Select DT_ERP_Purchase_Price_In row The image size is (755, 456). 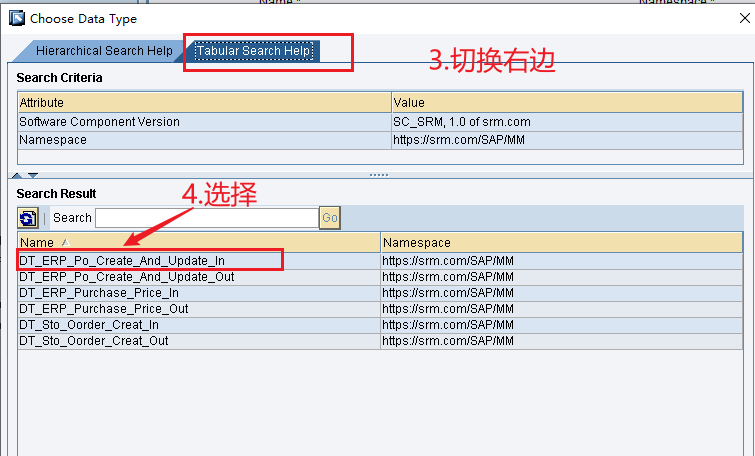coord(380,293)
